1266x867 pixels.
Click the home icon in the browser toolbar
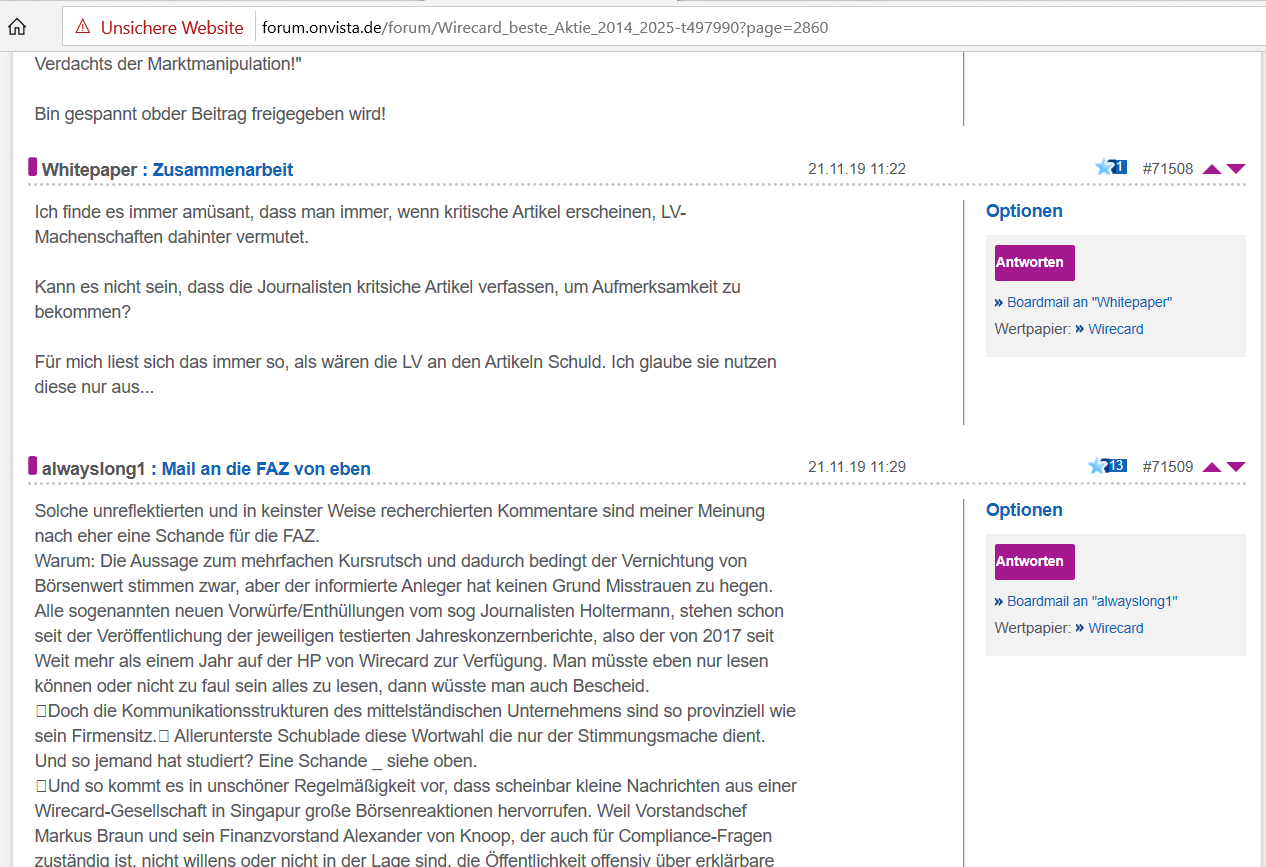(15, 27)
